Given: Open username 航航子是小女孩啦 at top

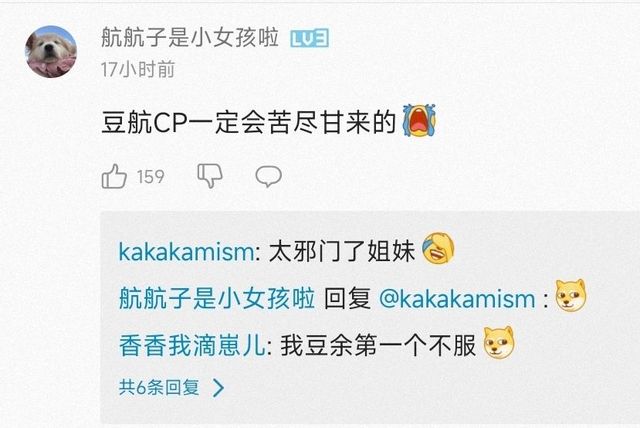Looking at the screenshot, I should coord(190,38).
